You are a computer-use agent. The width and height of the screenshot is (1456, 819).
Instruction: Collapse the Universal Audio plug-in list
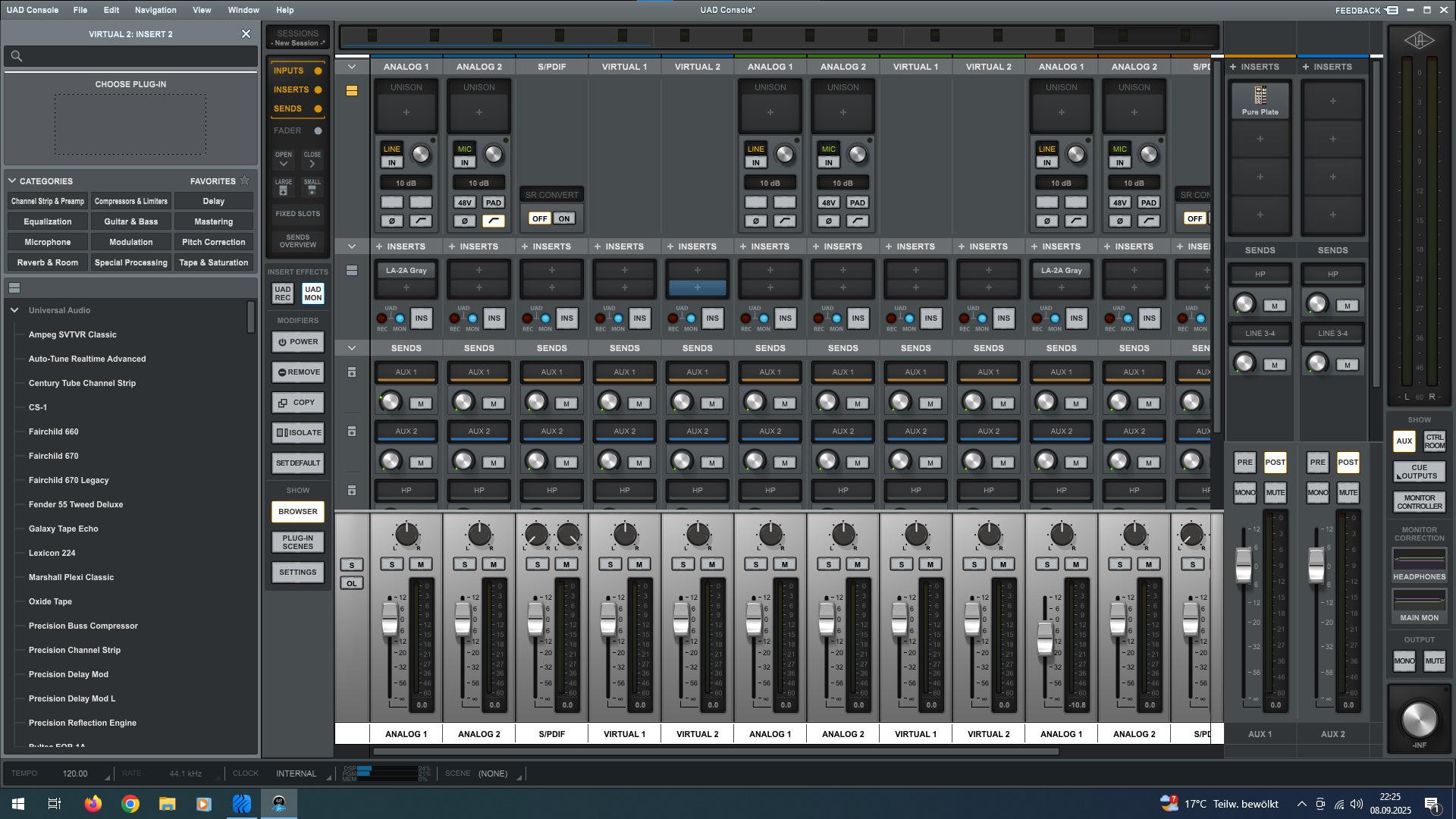pos(14,310)
